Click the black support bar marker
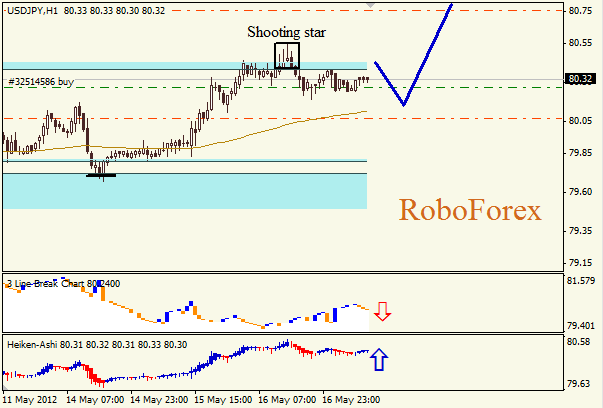The height and width of the screenshot is (408, 603). tap(101, 176)
